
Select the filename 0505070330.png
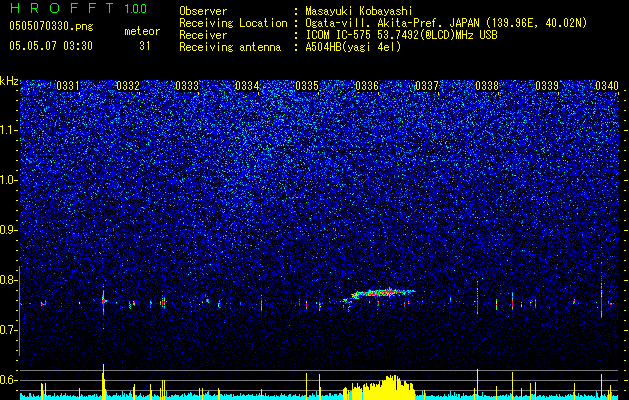(51, 26)
